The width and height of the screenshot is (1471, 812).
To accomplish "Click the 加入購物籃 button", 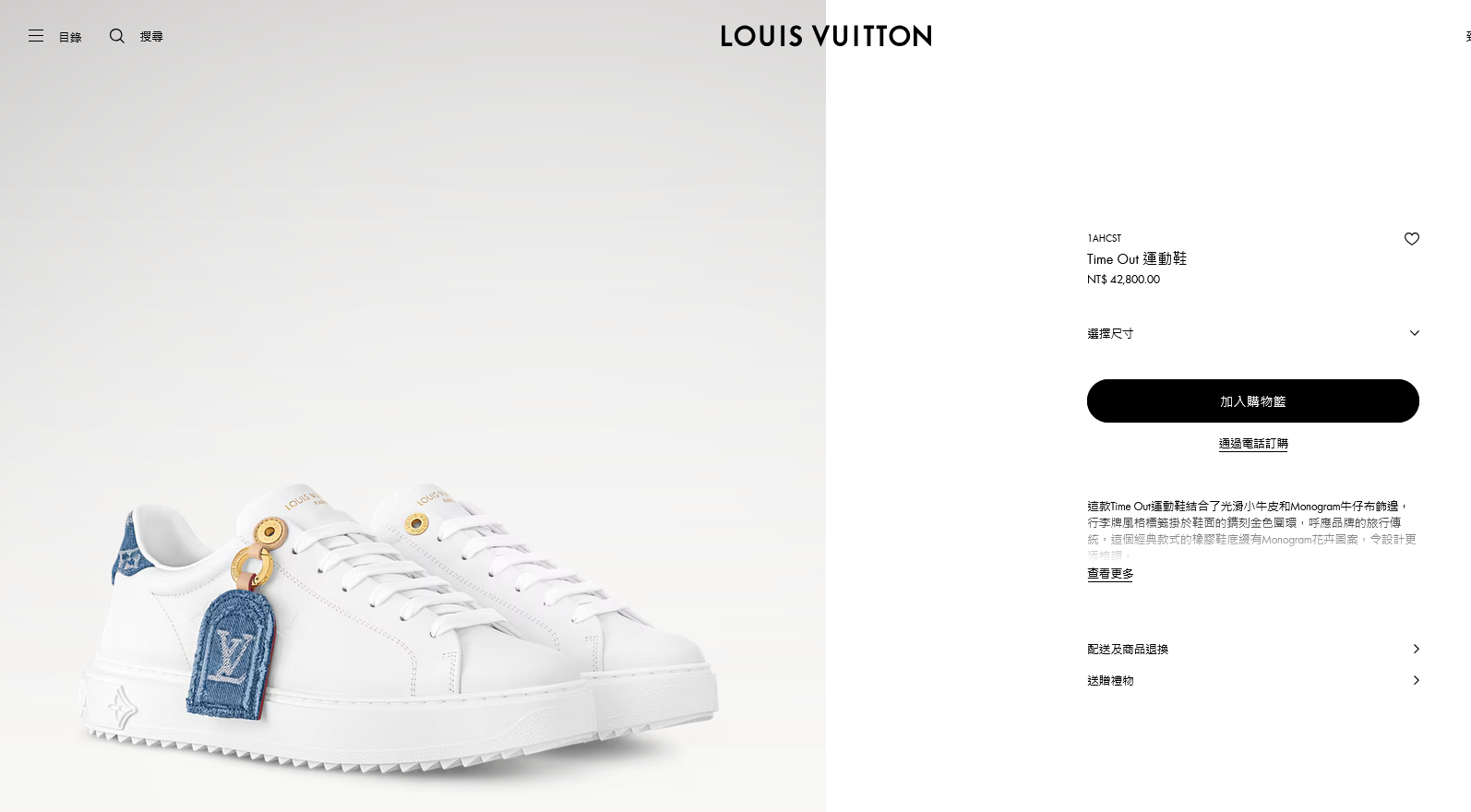I will point(1253,401).
